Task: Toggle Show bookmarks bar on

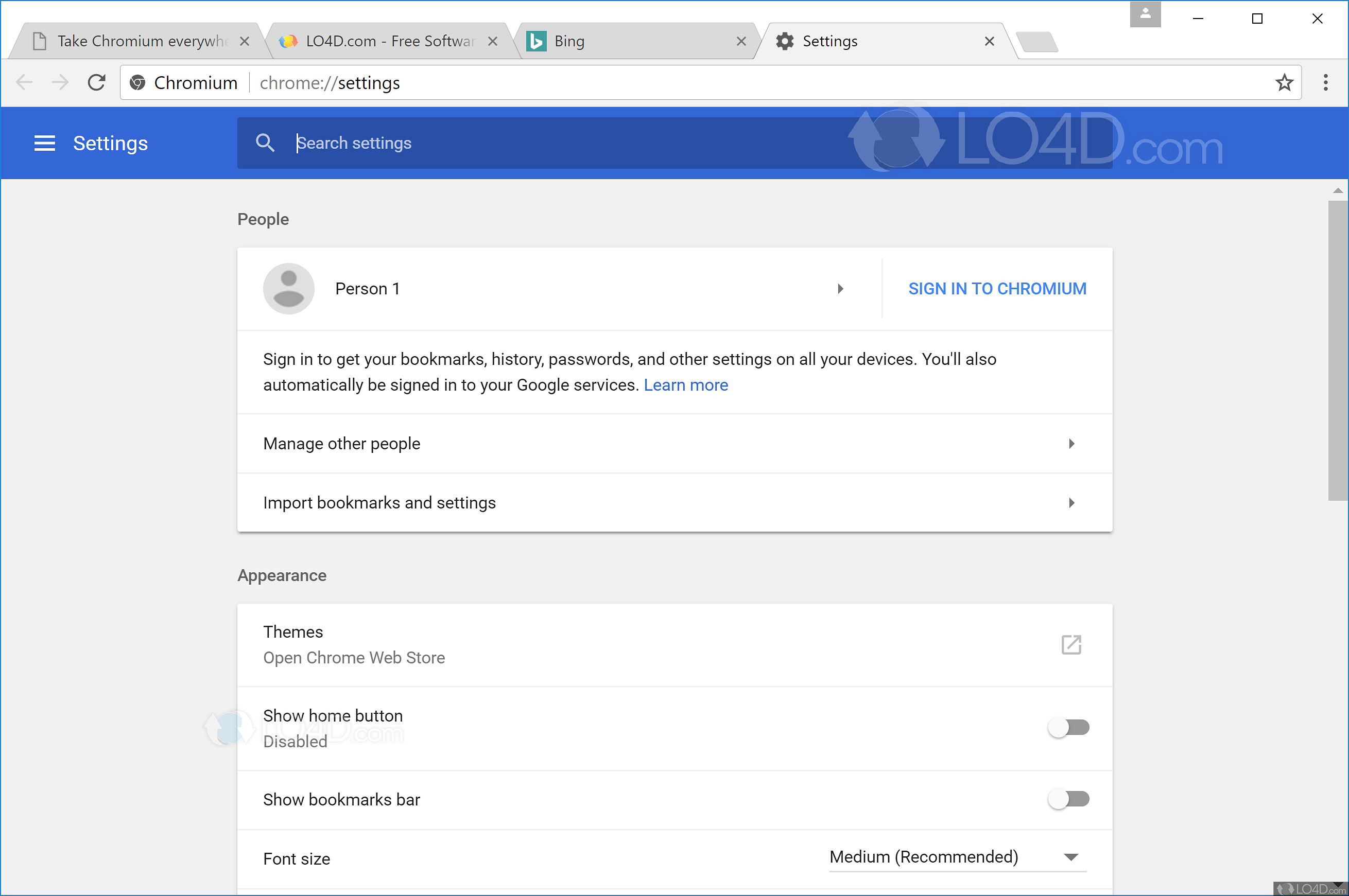Action: [x=1068, y=799]
